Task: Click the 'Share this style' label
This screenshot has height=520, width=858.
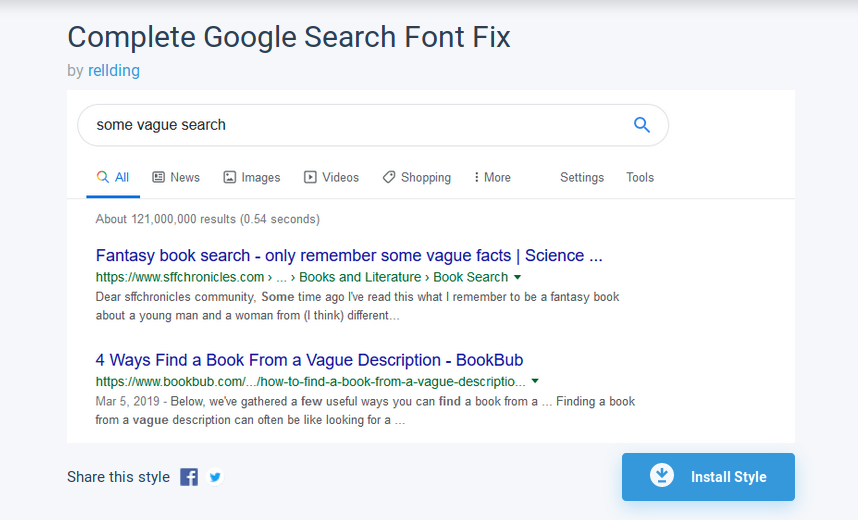Action: coord(118,477)
